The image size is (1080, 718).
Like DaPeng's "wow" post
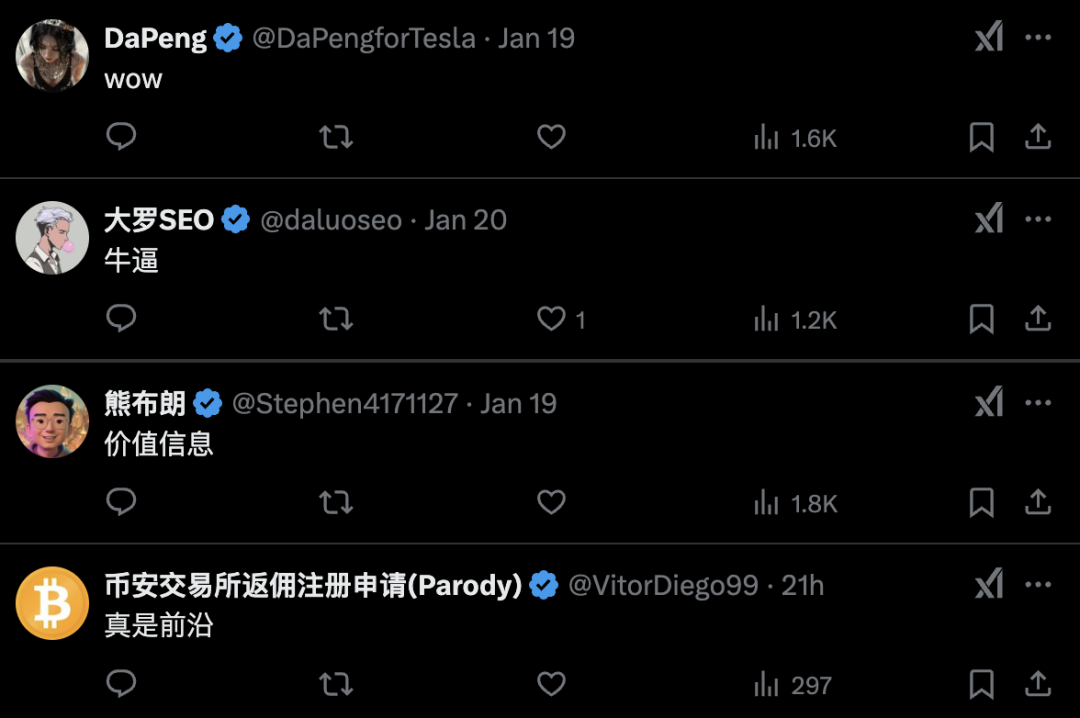coord(551,137)
